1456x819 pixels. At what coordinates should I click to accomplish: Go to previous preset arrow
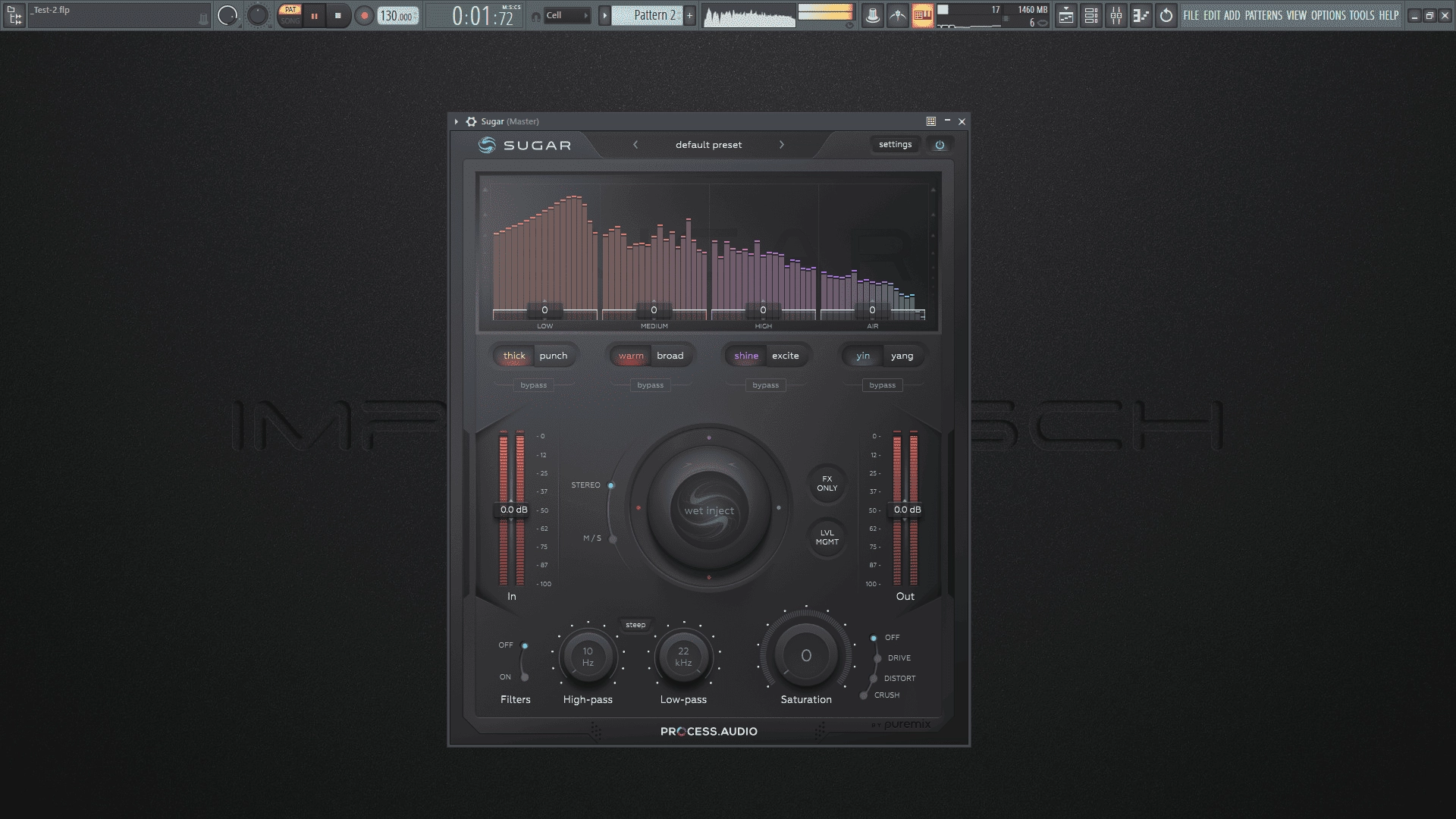point(635,145)
